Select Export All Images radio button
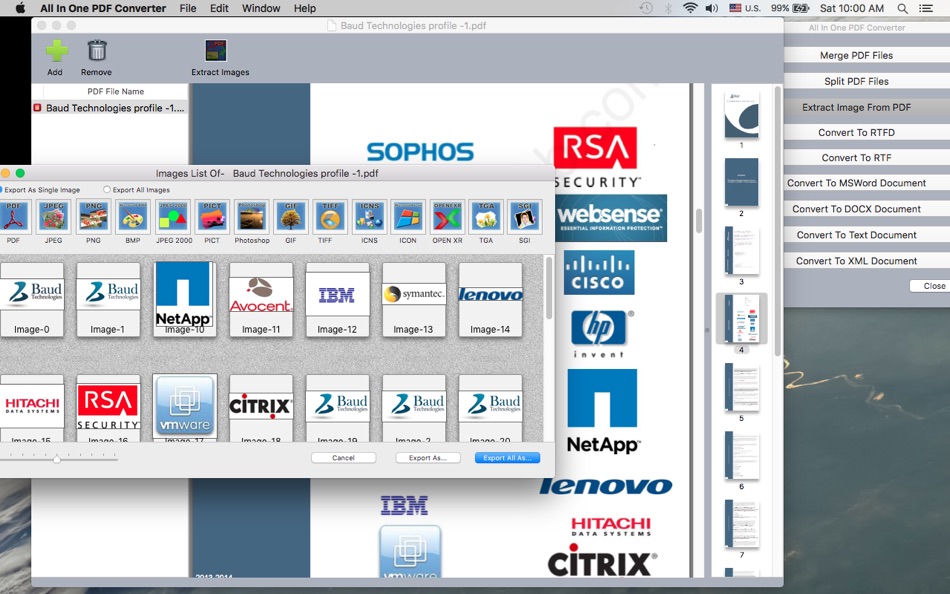The image size is (950, 594). [107, 190]
